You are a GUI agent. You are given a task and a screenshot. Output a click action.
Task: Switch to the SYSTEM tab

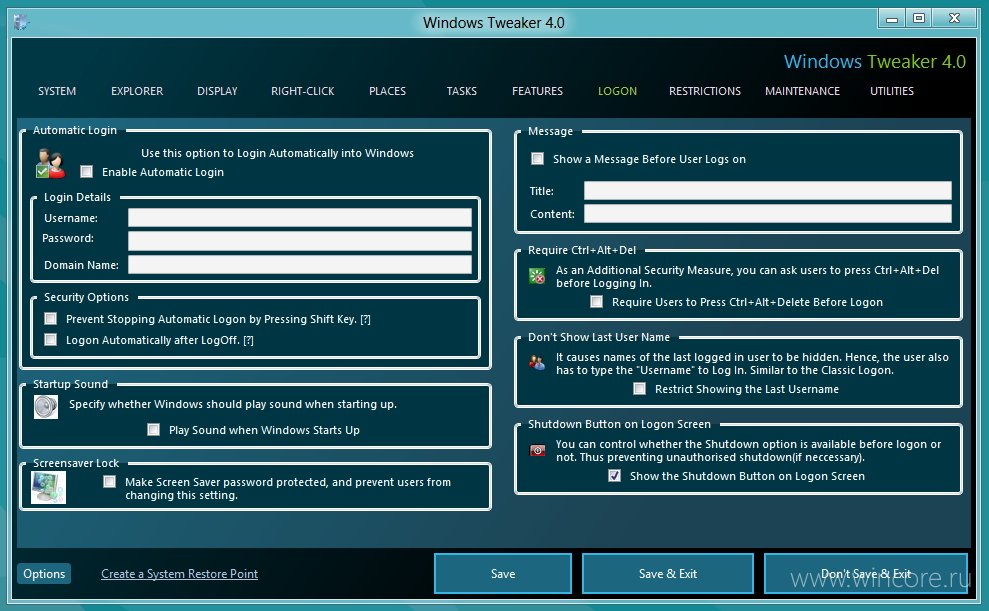tap(57, 91)
